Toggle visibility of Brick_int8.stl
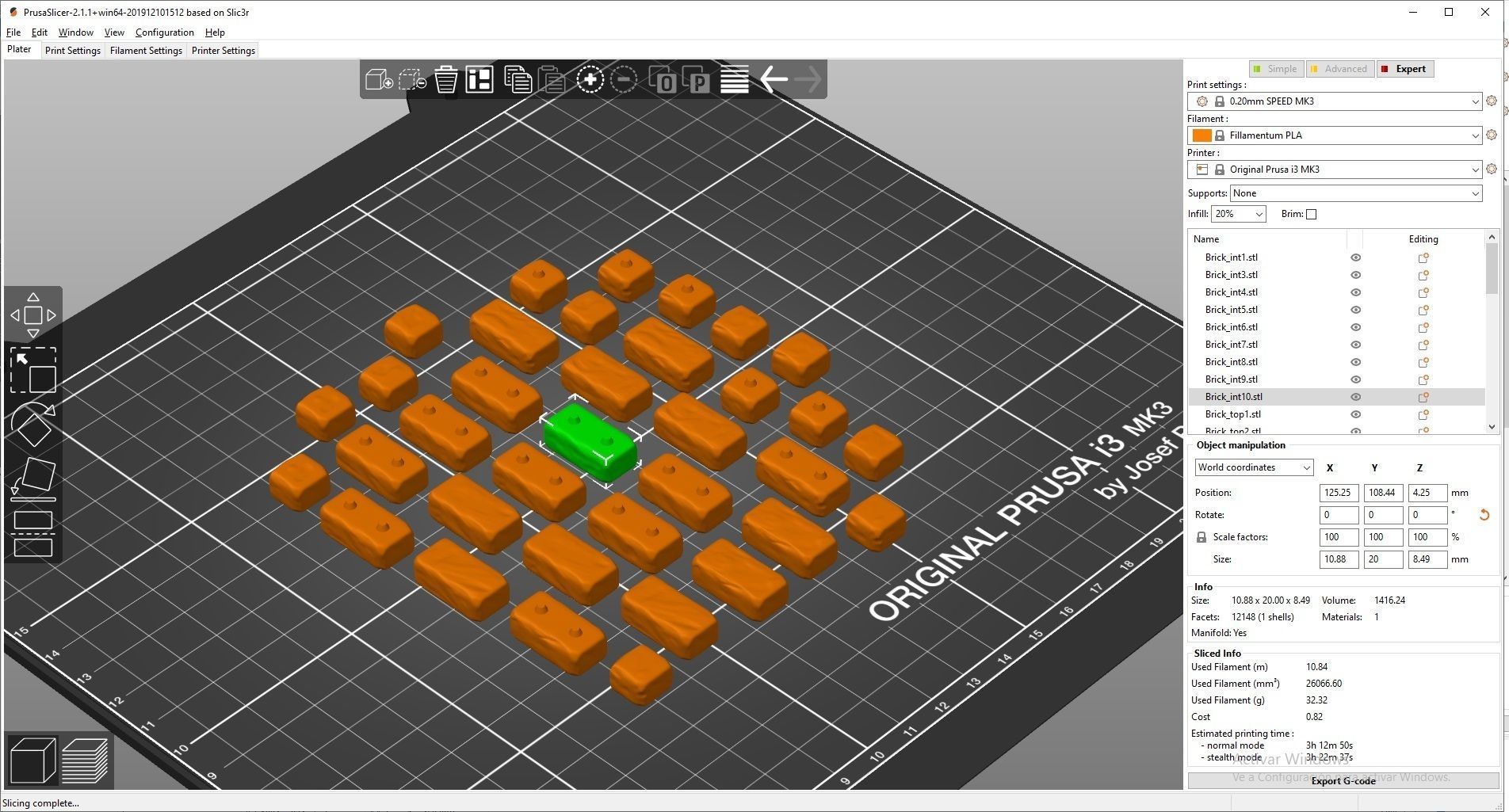Viewport: 1509px width, 812px height. tap(1356, 362)
